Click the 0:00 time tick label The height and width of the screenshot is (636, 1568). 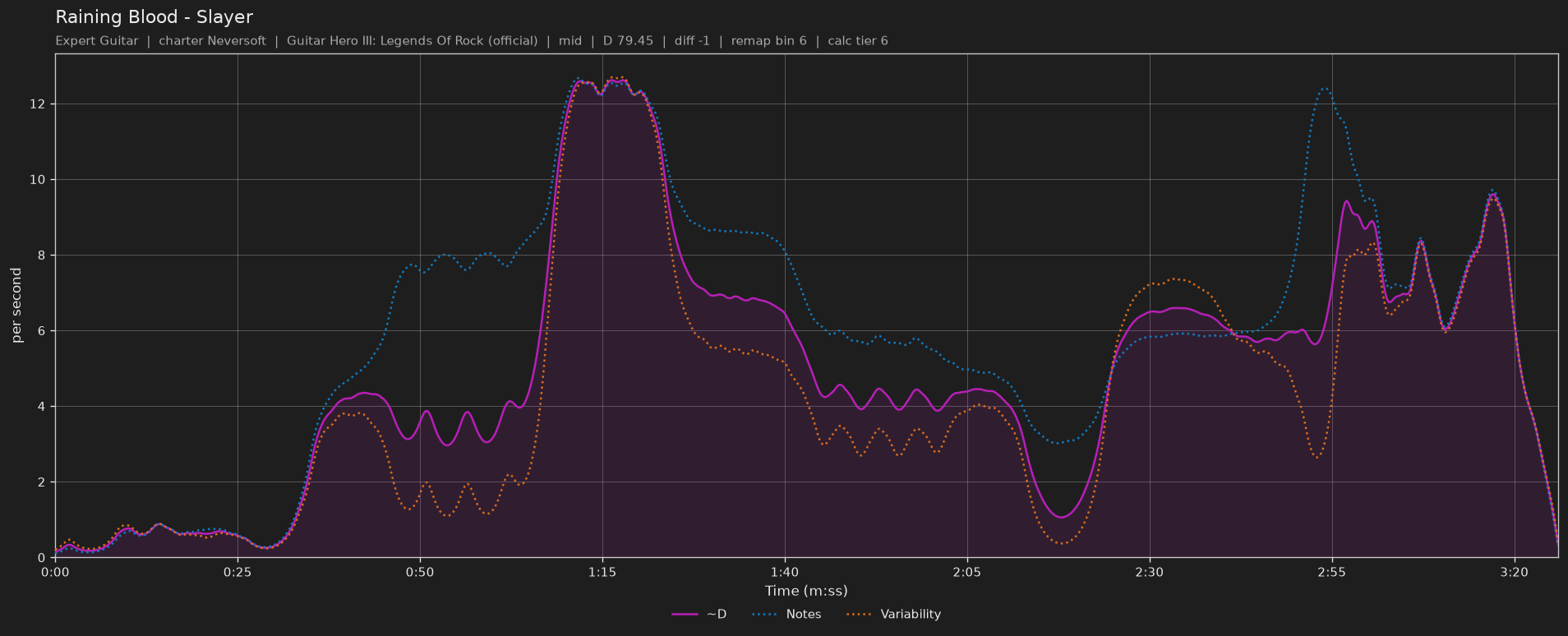point(55,572)
